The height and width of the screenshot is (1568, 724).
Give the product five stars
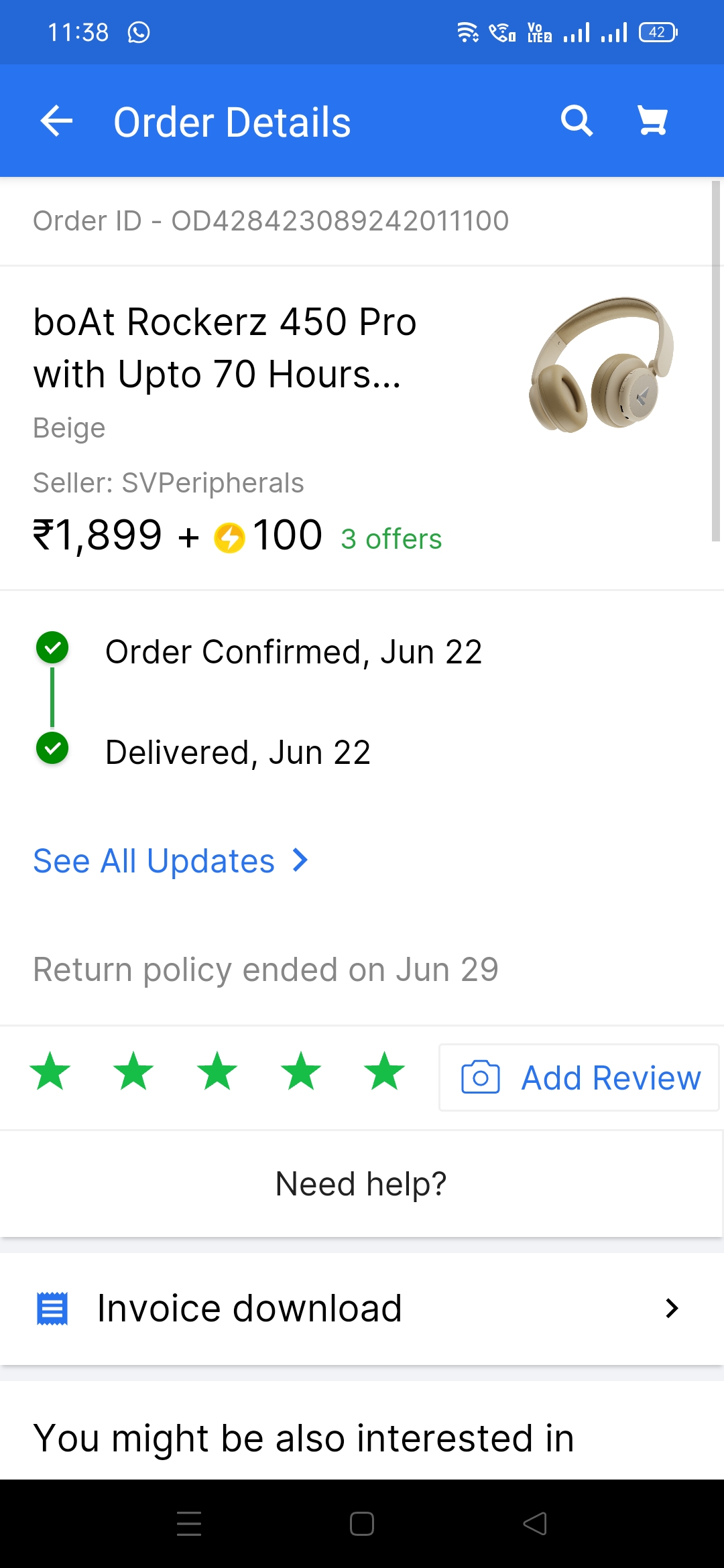384,1071
